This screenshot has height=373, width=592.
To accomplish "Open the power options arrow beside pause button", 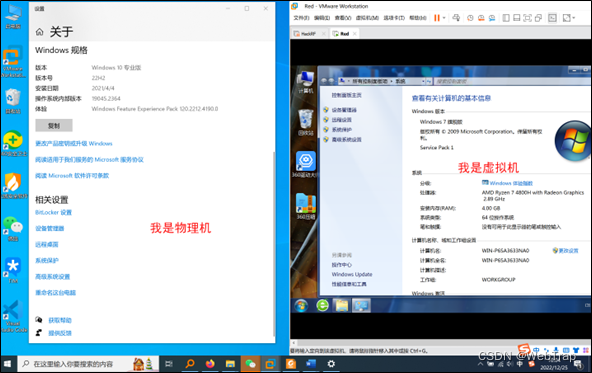I will coord(444,18).
